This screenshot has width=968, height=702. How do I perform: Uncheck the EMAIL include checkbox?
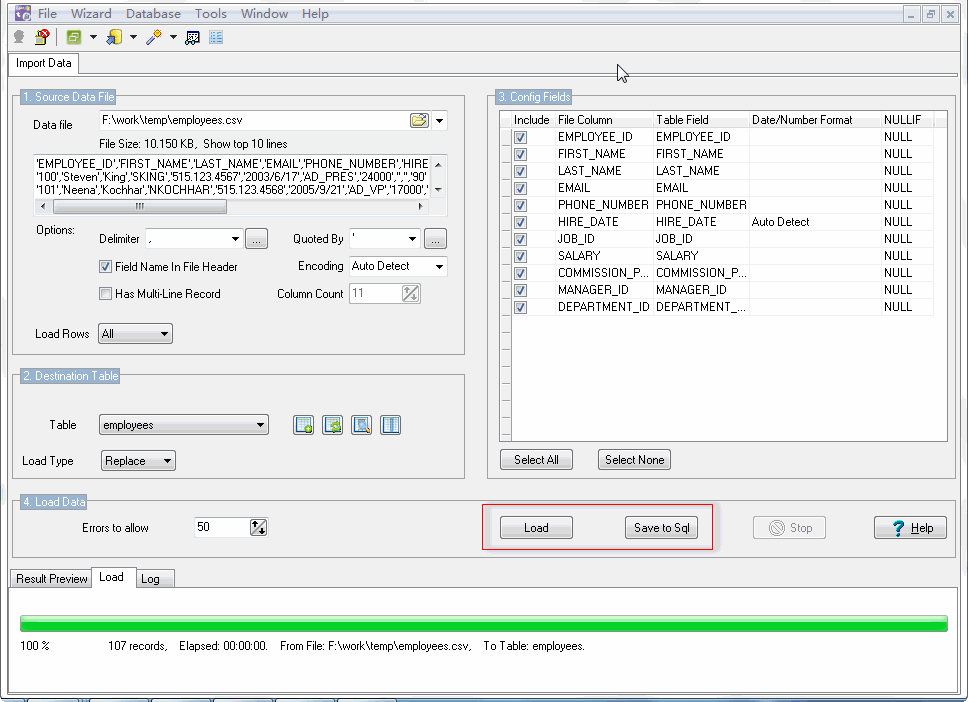click(520, 188)
